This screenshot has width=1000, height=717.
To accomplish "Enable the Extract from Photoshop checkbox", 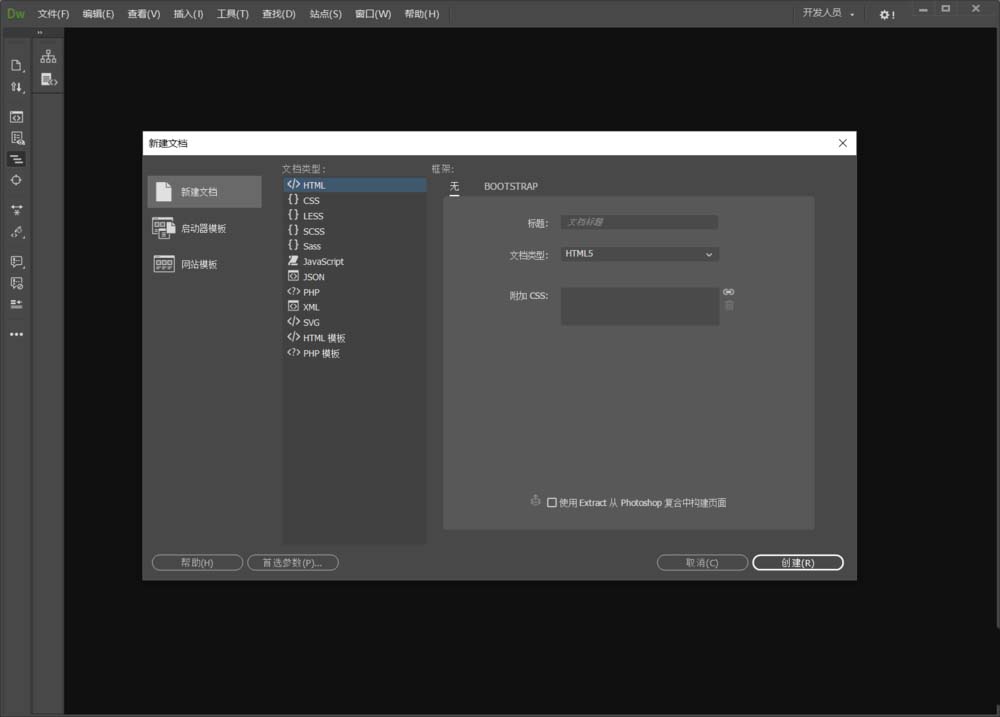I will point(552,503).
